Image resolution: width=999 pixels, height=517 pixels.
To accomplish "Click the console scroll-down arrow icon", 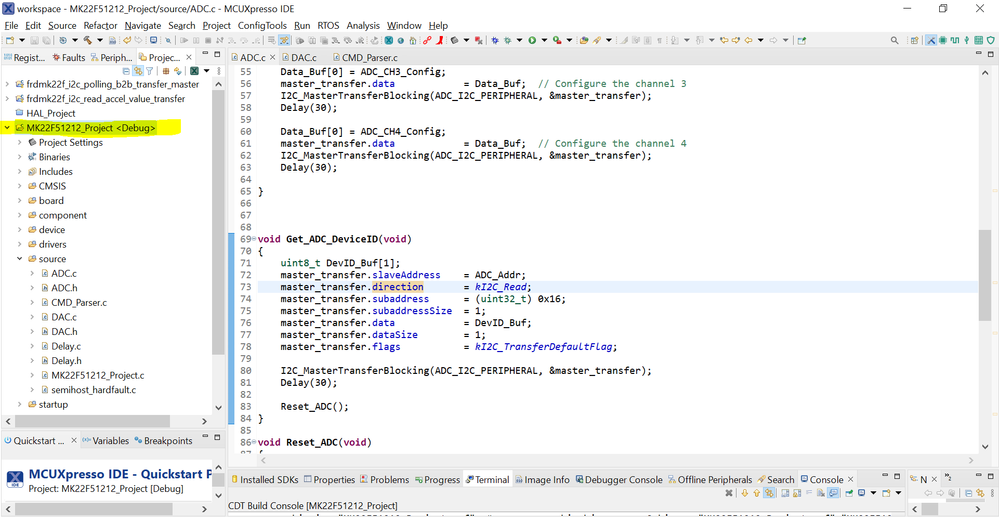I will (745, 493).
